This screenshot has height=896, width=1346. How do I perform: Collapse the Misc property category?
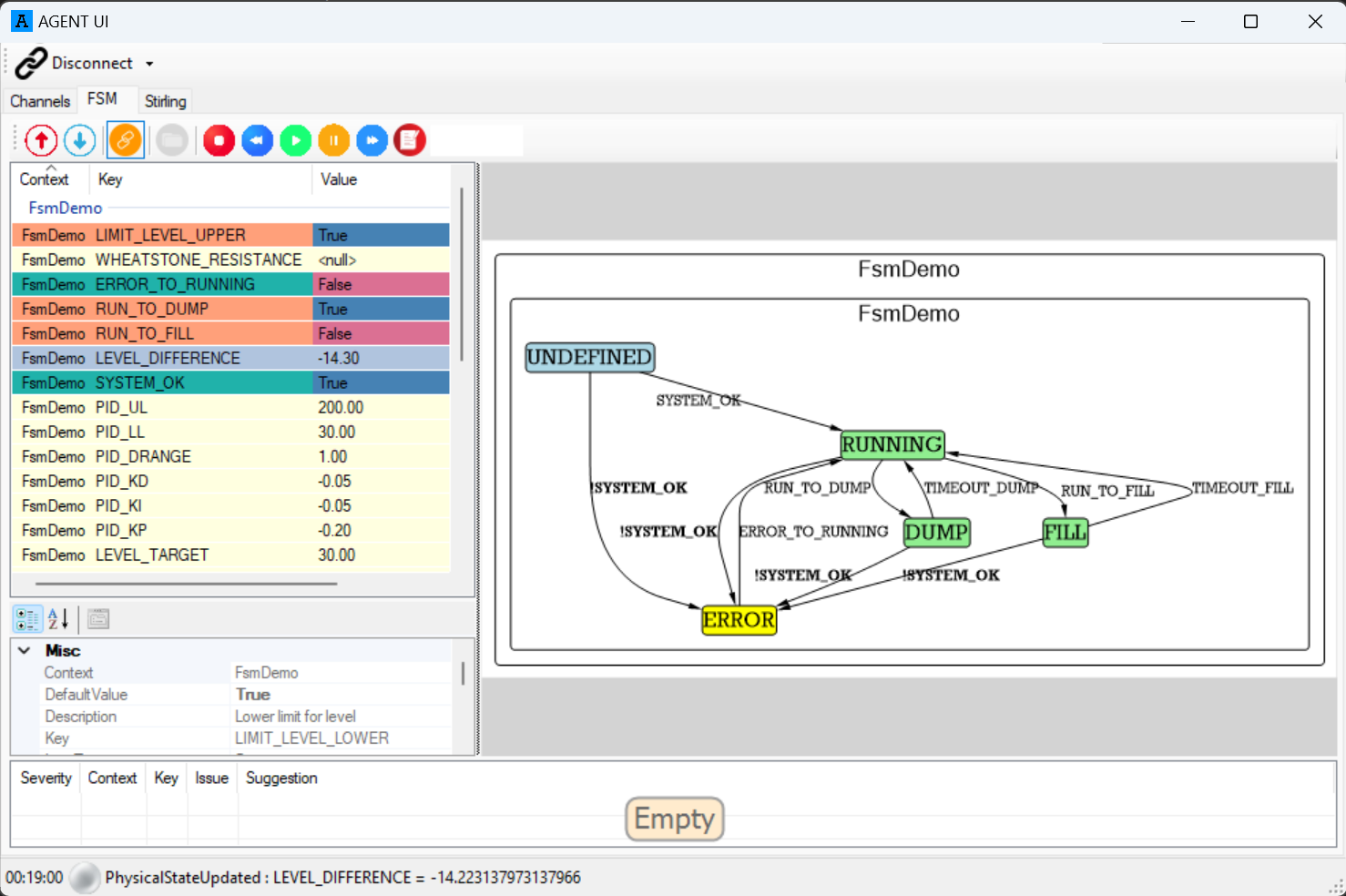pos(25,650)
